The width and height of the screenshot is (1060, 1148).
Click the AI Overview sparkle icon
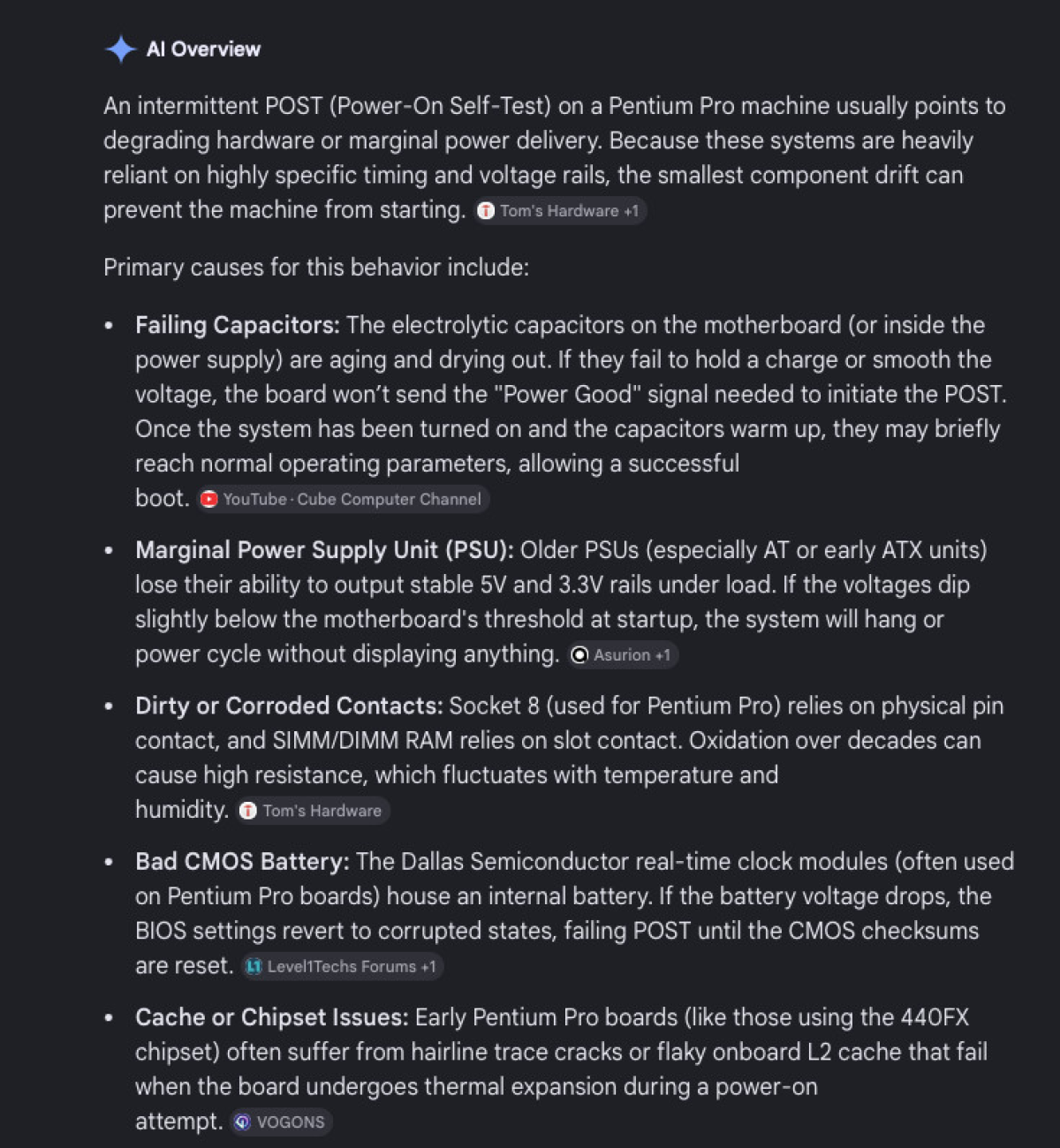(120, 49)
